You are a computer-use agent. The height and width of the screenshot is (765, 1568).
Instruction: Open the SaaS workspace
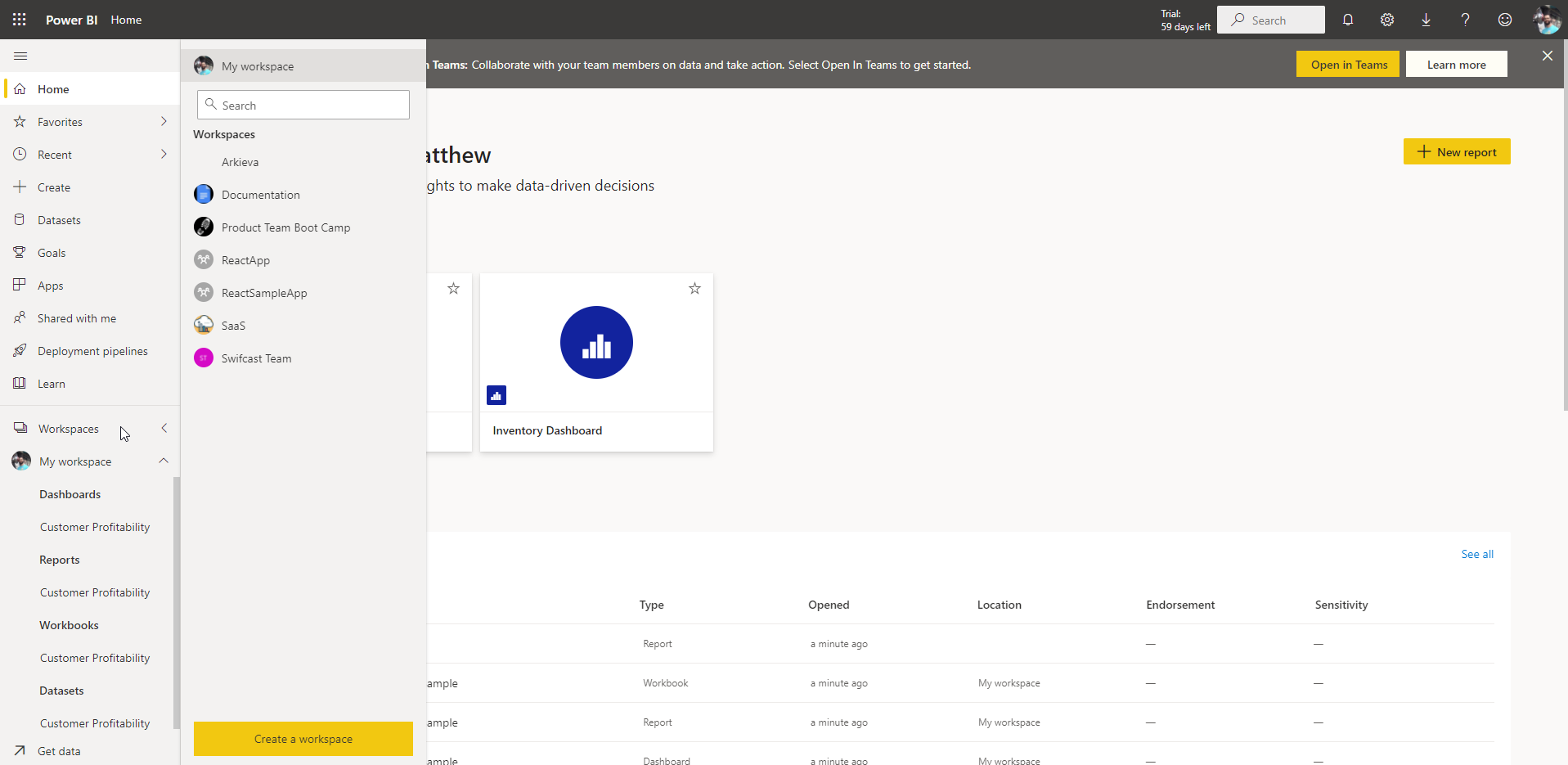coord(303,326)
